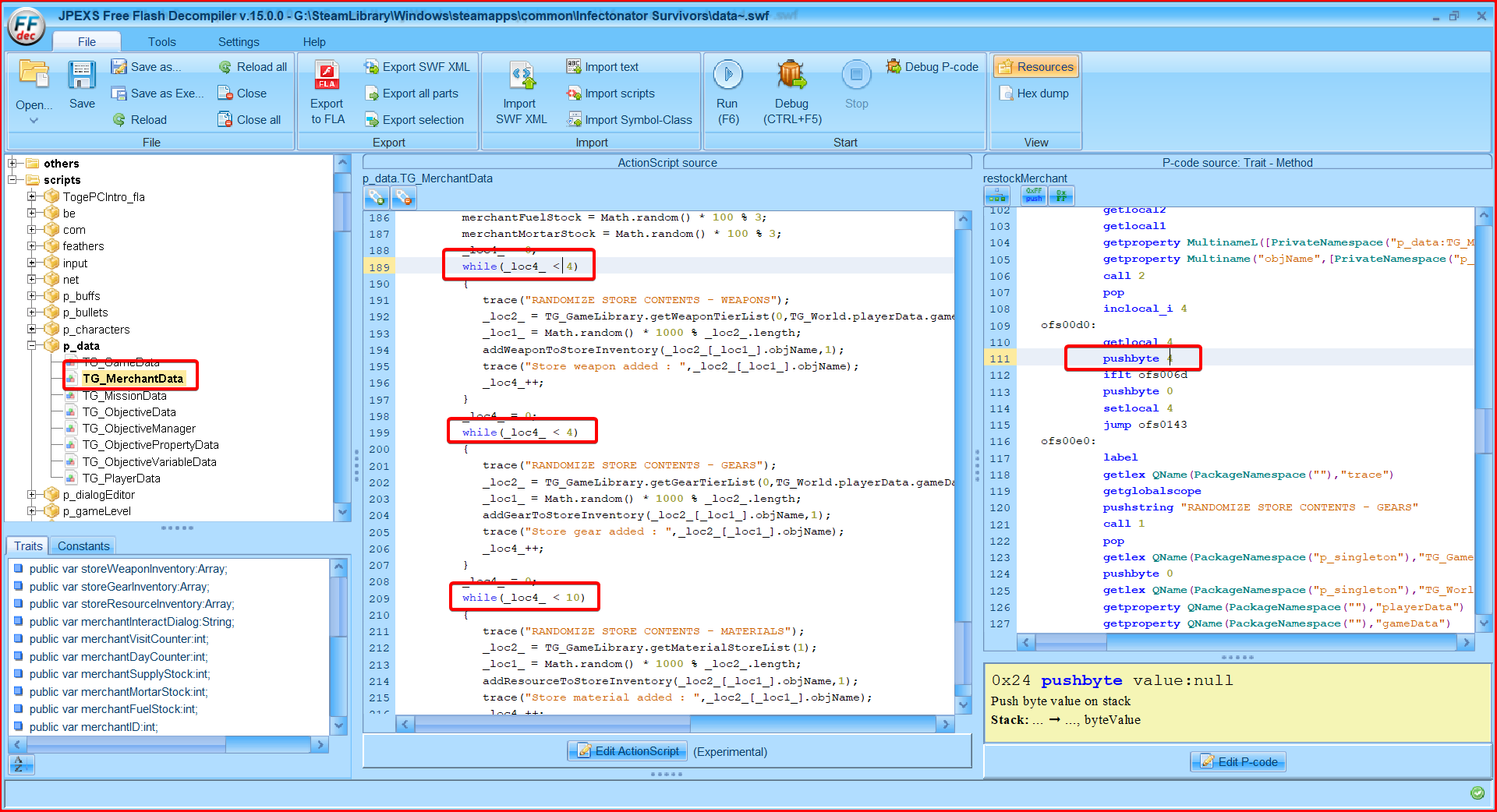Select Save as Exe... option
This screenshot has width=1497, height=812.
click(x=157, y=94)
